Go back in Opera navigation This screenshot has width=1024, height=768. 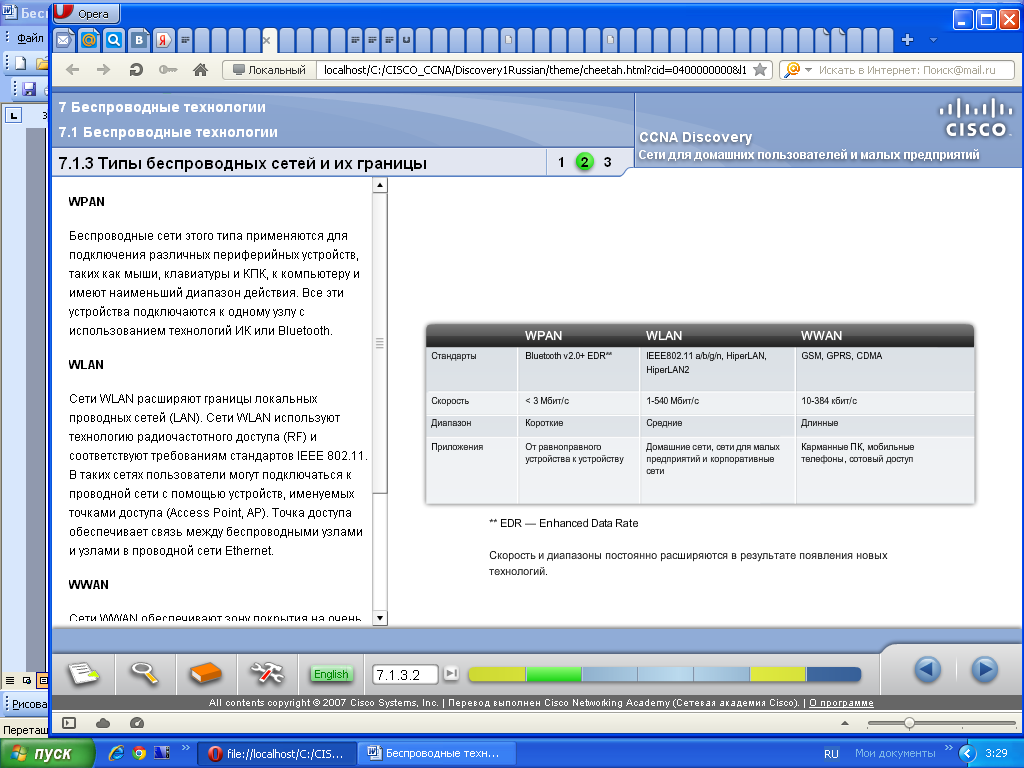(72, 69)
